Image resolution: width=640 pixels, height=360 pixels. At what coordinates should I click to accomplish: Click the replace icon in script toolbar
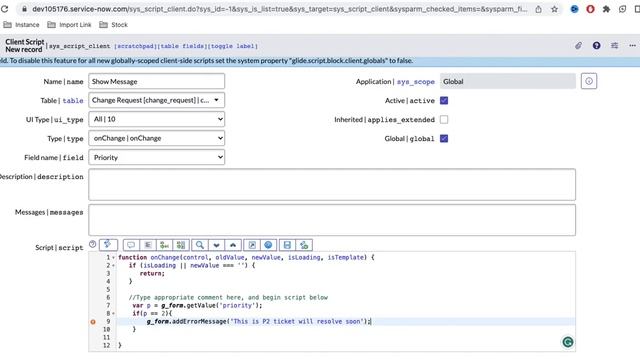point(164,245)
